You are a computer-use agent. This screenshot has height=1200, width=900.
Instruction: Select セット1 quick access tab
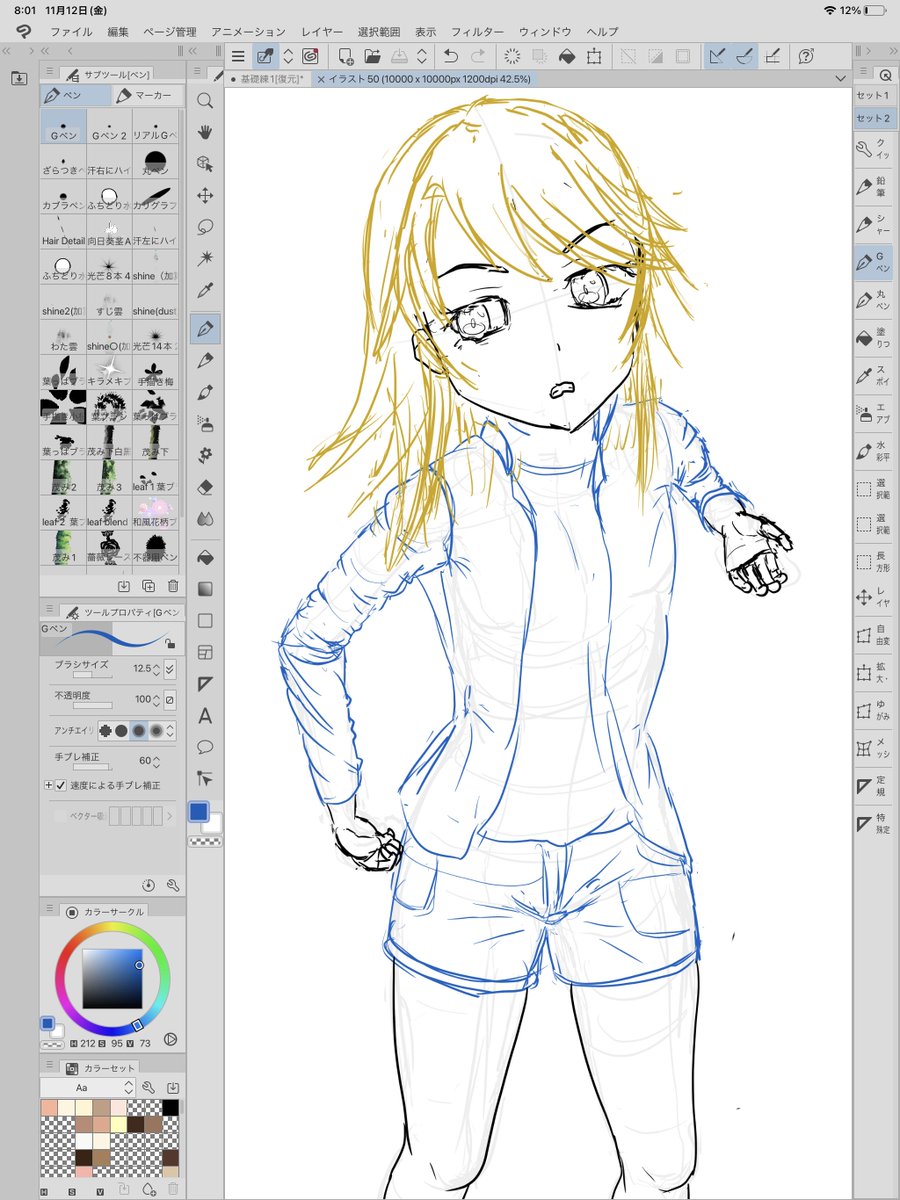click(x=872, y=95)
